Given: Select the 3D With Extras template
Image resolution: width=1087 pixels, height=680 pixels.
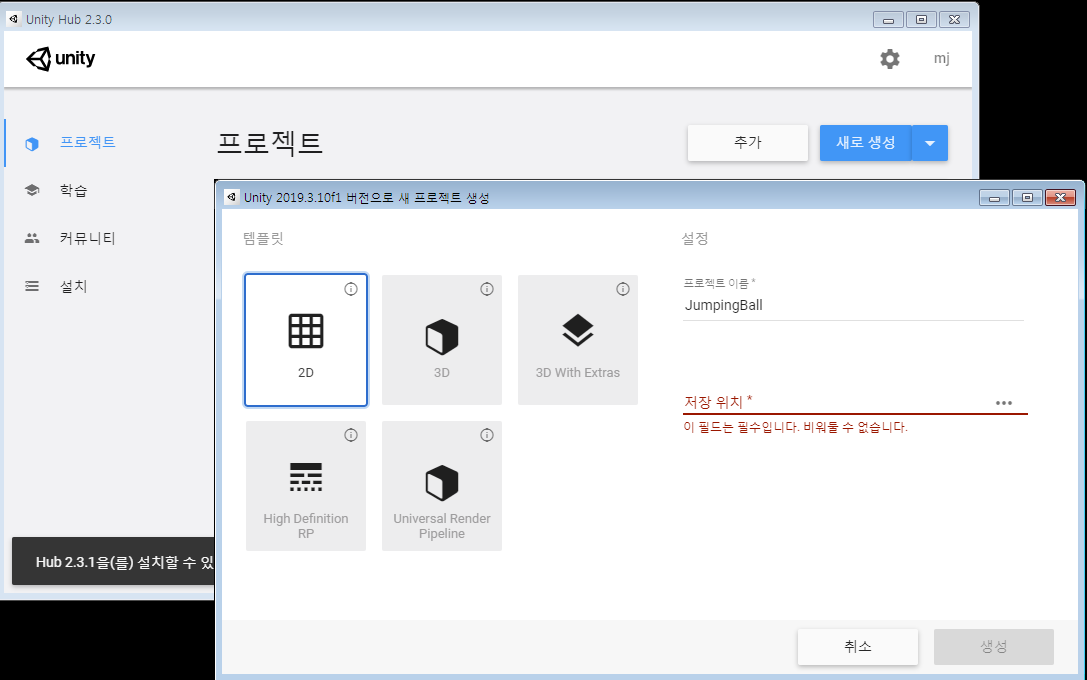Looking at the screenshot, I should tap(577, 340).
